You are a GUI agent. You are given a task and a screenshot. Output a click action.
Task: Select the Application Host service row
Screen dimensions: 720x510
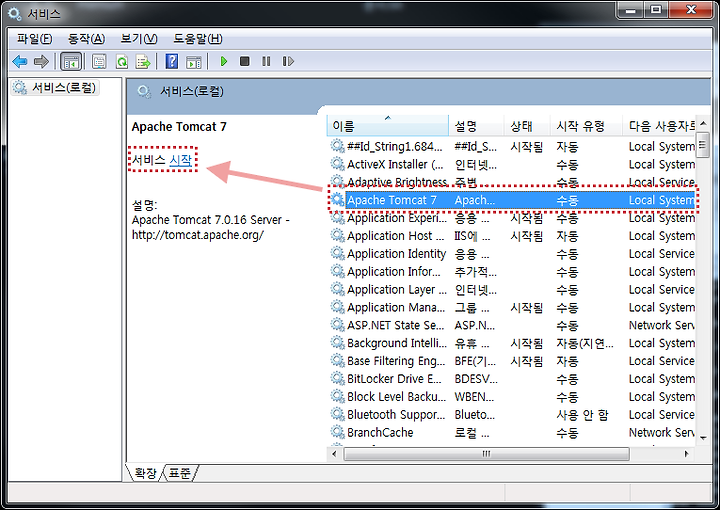coord(512,236)
